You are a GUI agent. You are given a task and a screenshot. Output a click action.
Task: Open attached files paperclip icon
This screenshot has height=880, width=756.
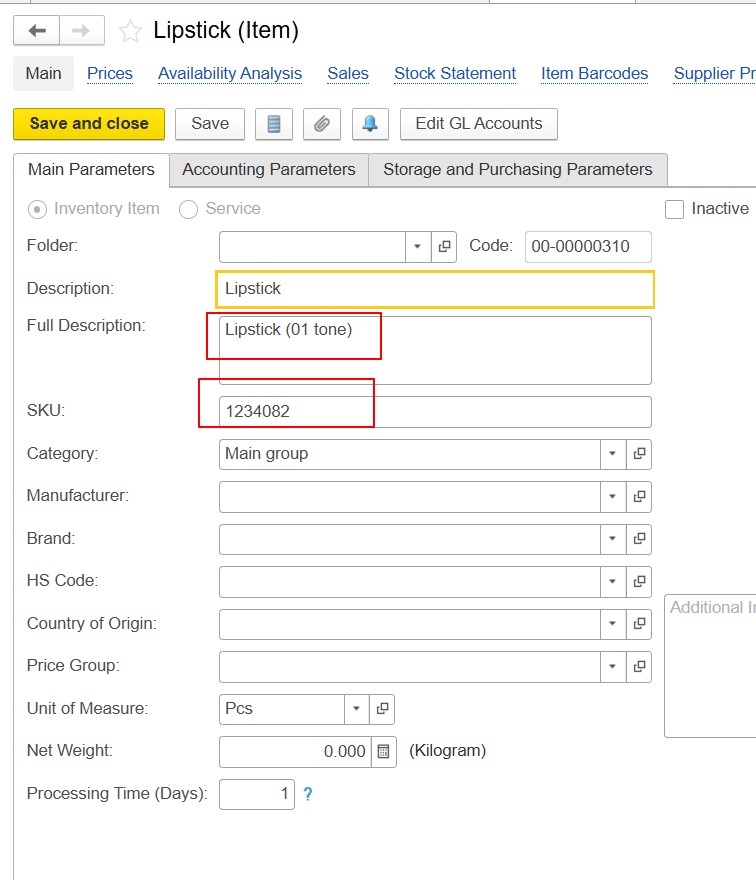pos(322,123)
